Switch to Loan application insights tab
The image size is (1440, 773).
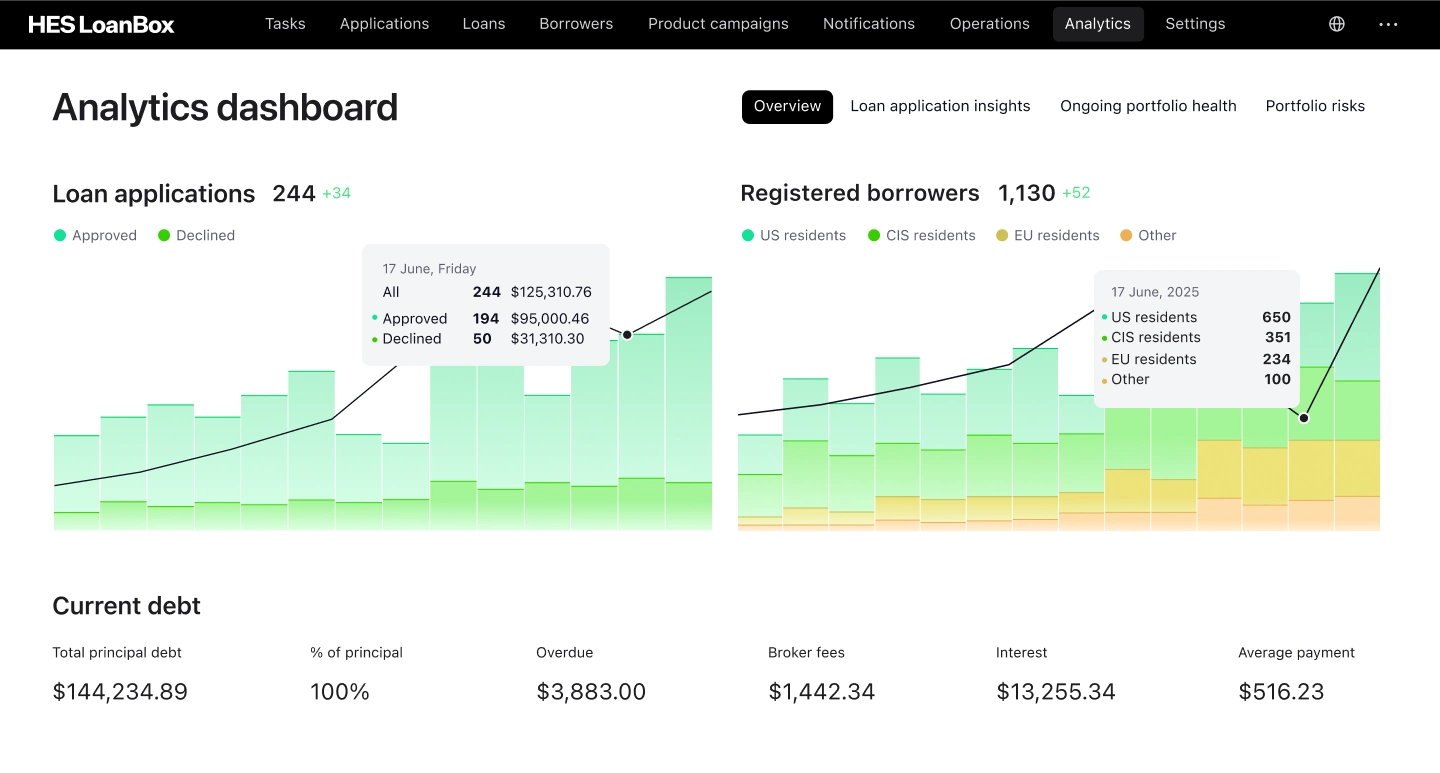(940, 106)
